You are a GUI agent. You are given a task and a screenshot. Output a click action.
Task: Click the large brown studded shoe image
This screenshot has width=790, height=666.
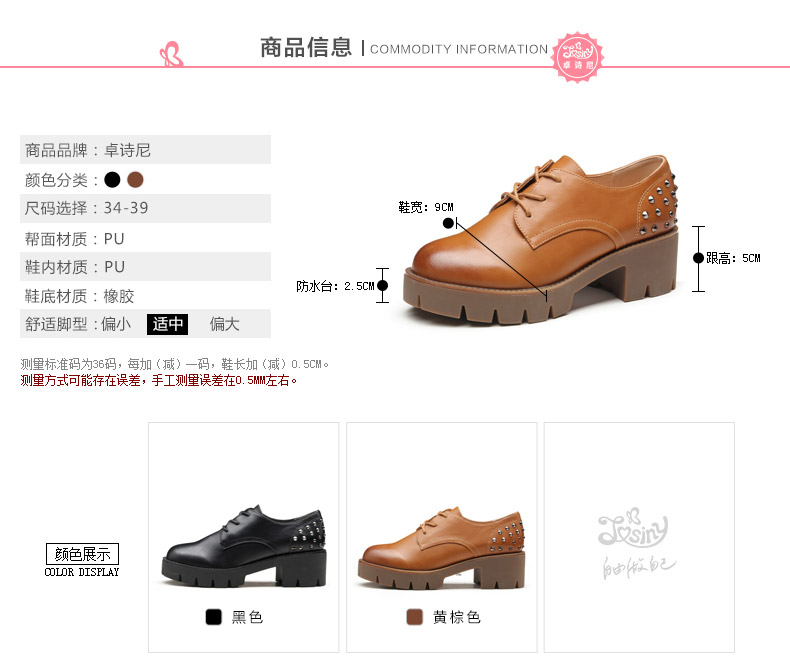[541, 239]
